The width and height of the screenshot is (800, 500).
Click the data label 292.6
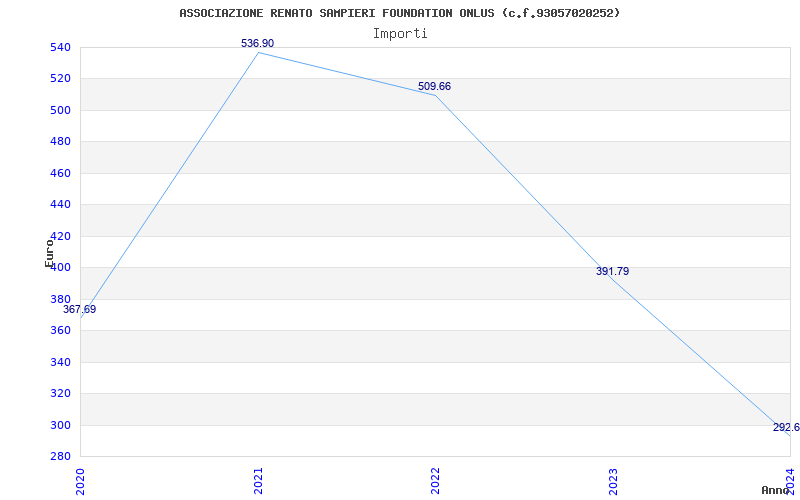(x=786, y=428)
